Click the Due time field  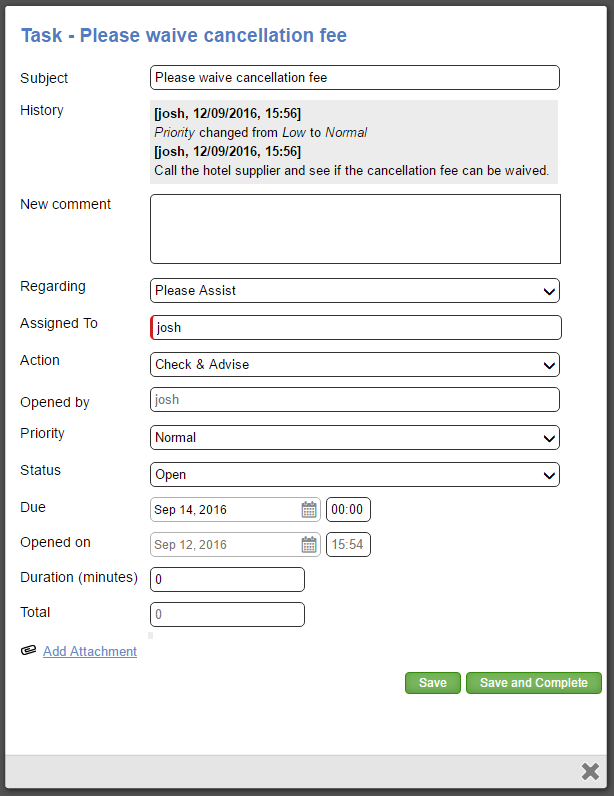pos(348,510)
